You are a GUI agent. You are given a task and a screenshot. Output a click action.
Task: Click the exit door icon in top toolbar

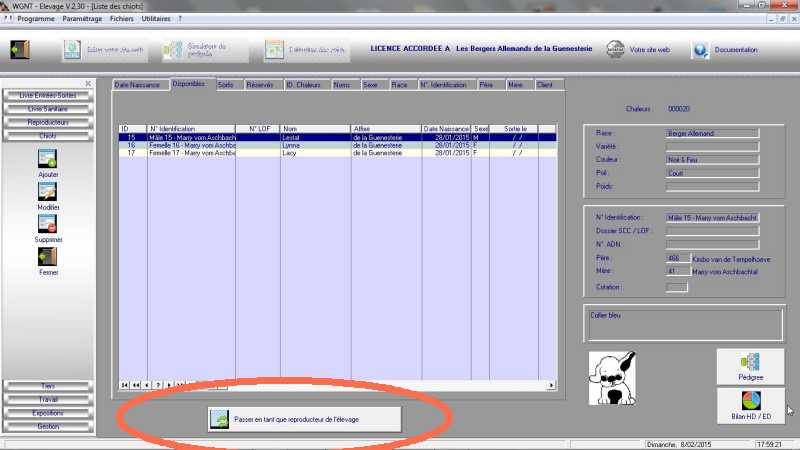point(20,50)
